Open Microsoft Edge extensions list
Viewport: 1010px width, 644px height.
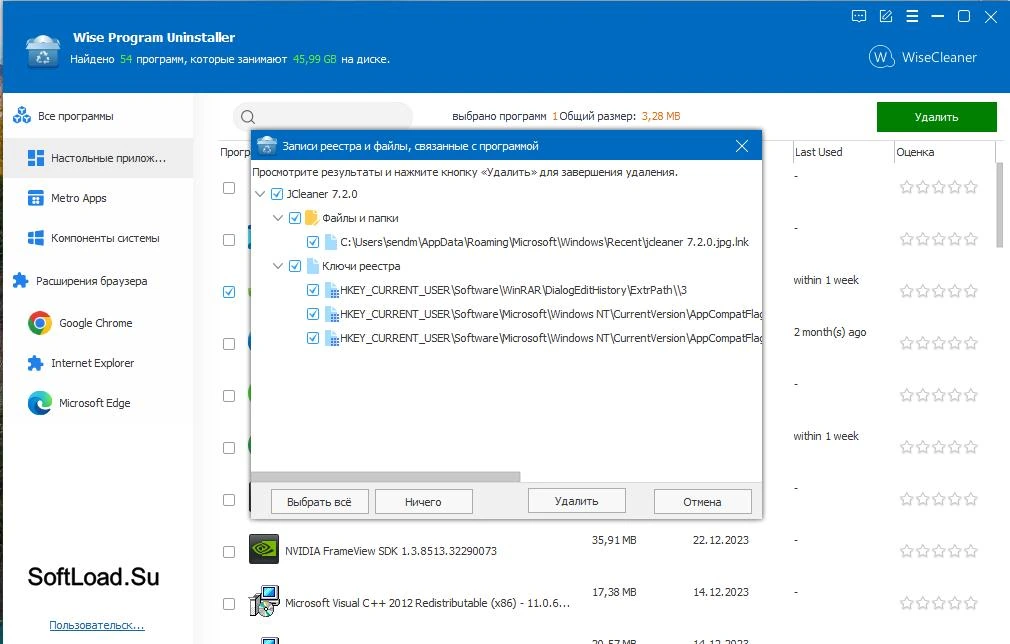(94, 402)
